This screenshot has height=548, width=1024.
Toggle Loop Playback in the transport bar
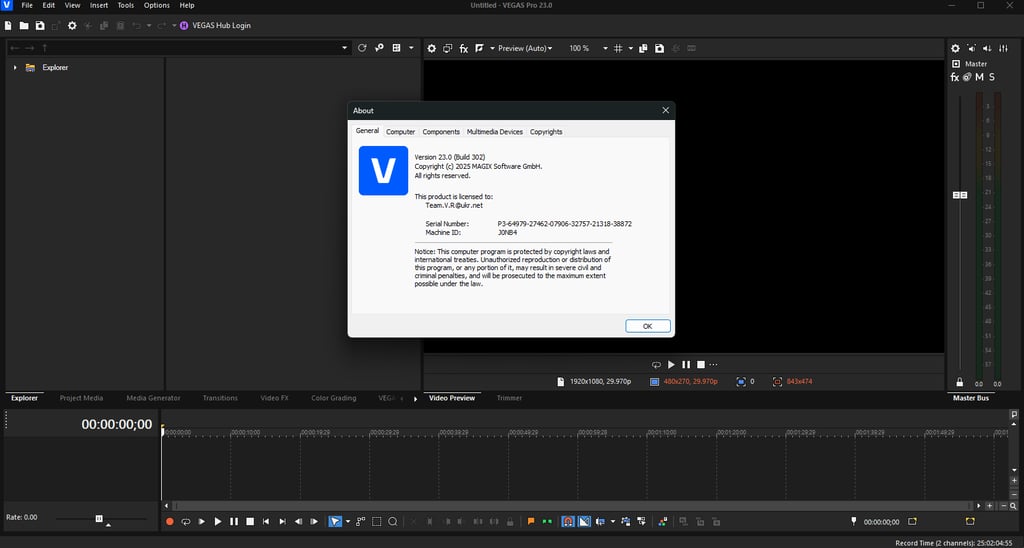185,521
